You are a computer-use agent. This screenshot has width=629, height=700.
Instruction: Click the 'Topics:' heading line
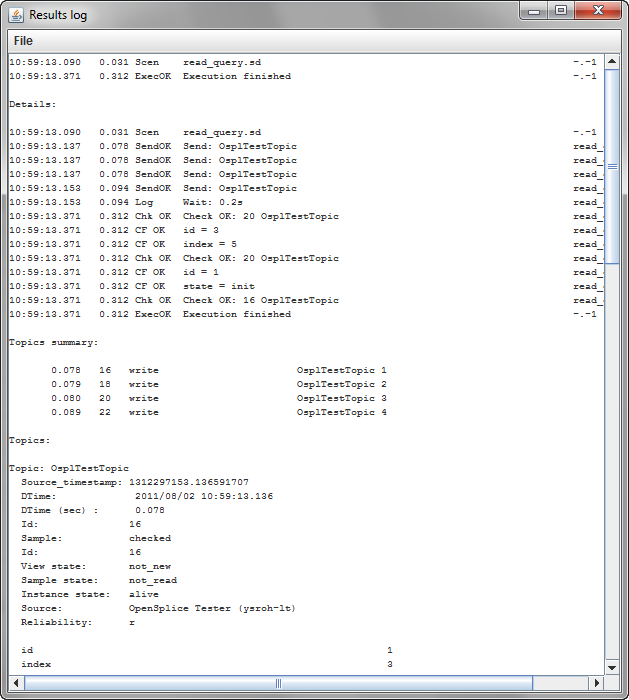(x=29, y=441)
